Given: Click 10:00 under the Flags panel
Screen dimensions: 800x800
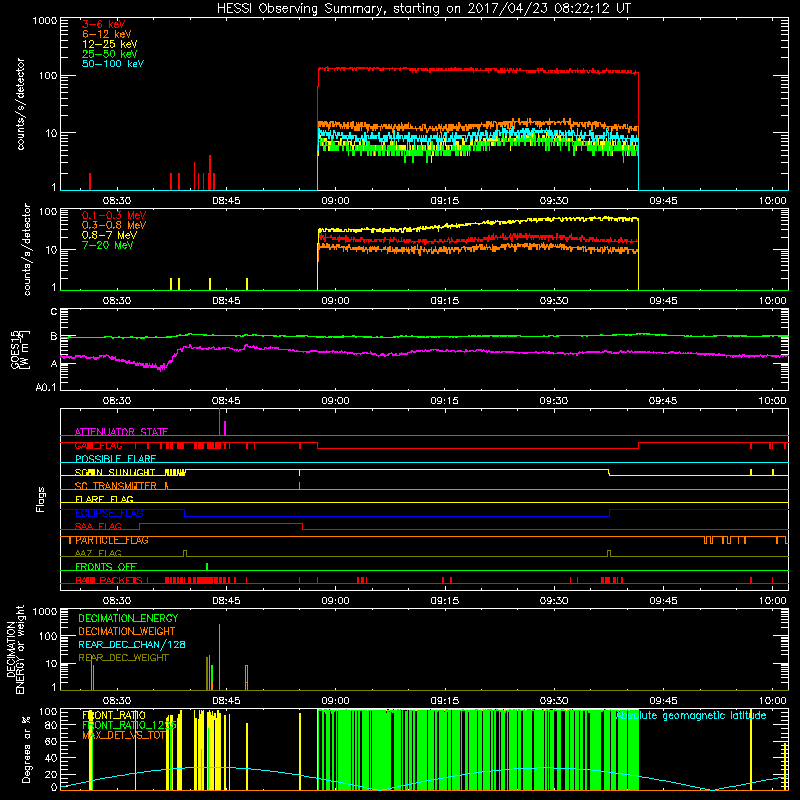Looking at the screenshot, I should 772,601.
